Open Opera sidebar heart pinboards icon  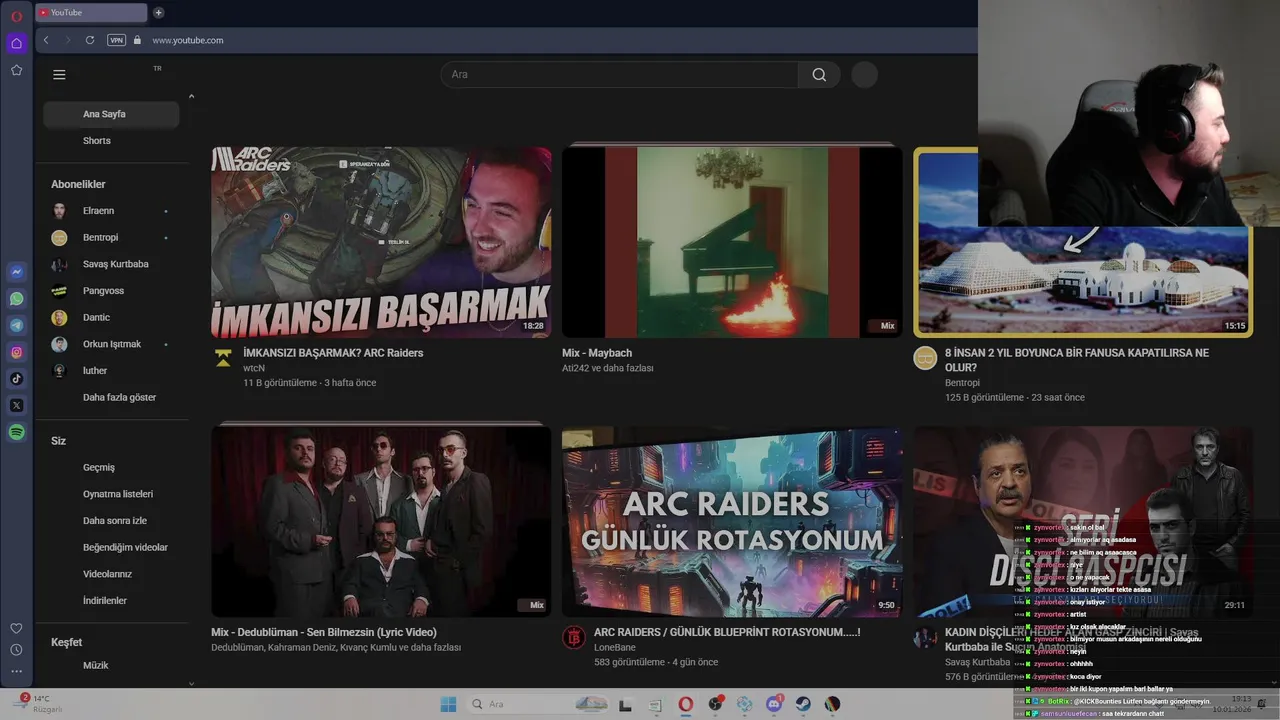click(x=16, y=628)
